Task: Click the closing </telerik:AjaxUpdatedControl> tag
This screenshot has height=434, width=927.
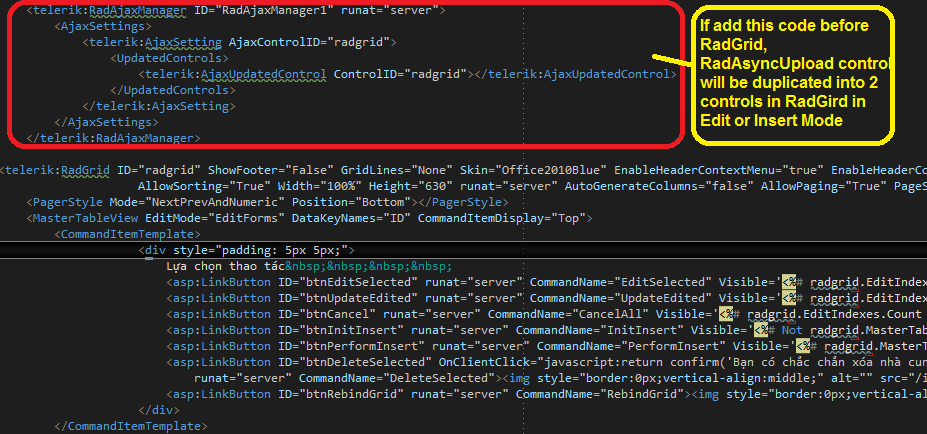Action: pyautogui.click(x=575, y=75)
